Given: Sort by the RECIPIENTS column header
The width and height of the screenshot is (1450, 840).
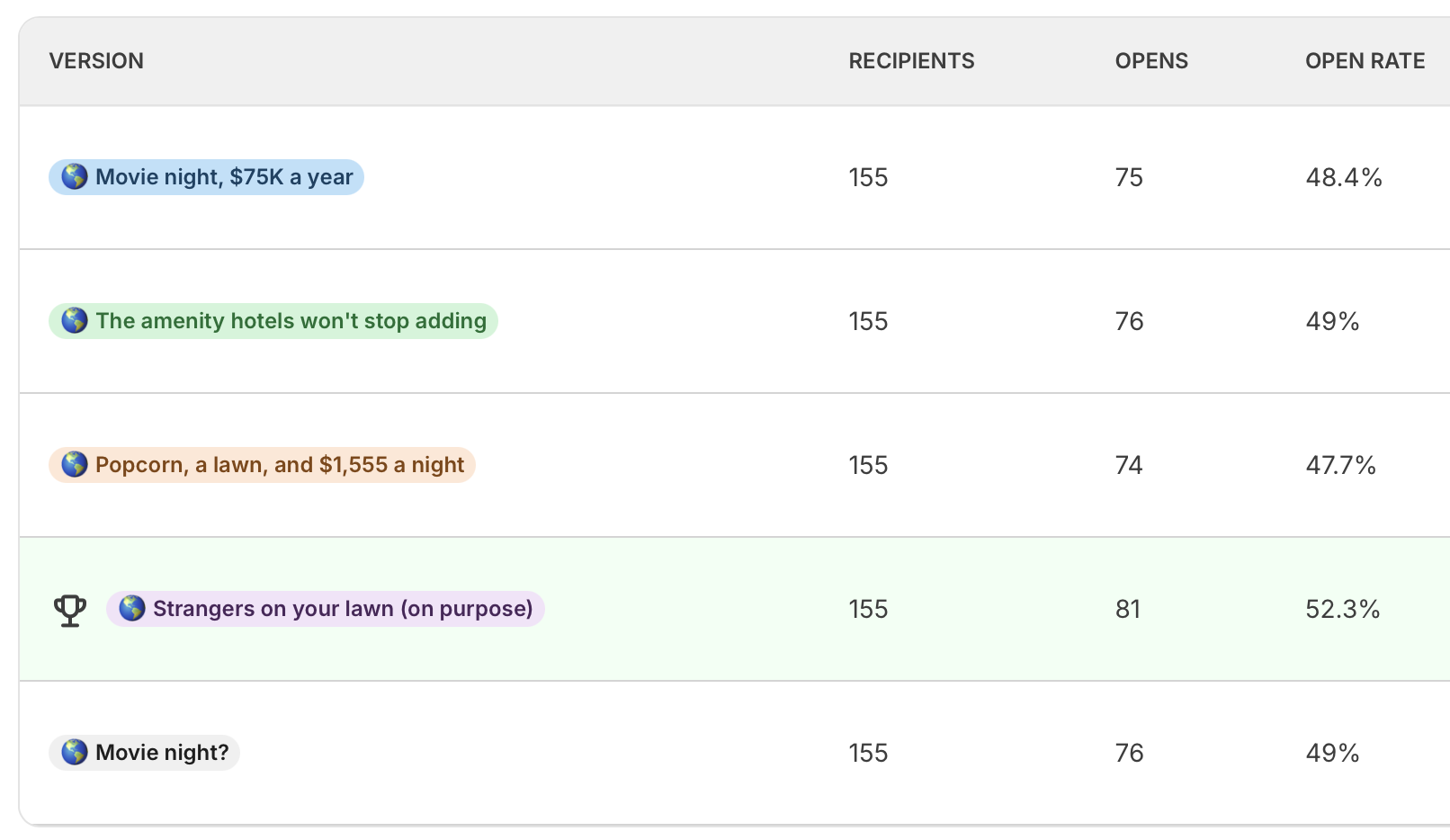Looking at the screenshot, I should (911, 61).
